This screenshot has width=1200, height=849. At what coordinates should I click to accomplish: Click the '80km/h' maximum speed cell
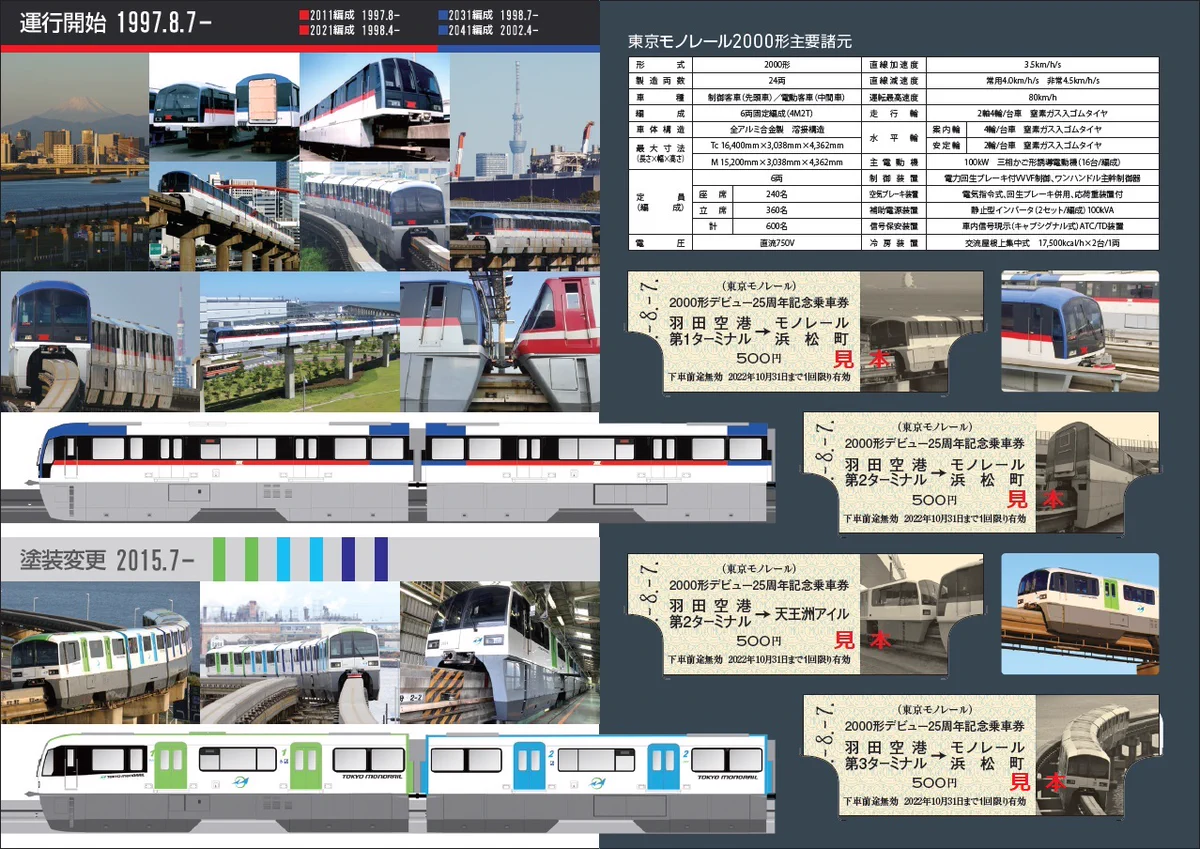tap(1043, 98)
